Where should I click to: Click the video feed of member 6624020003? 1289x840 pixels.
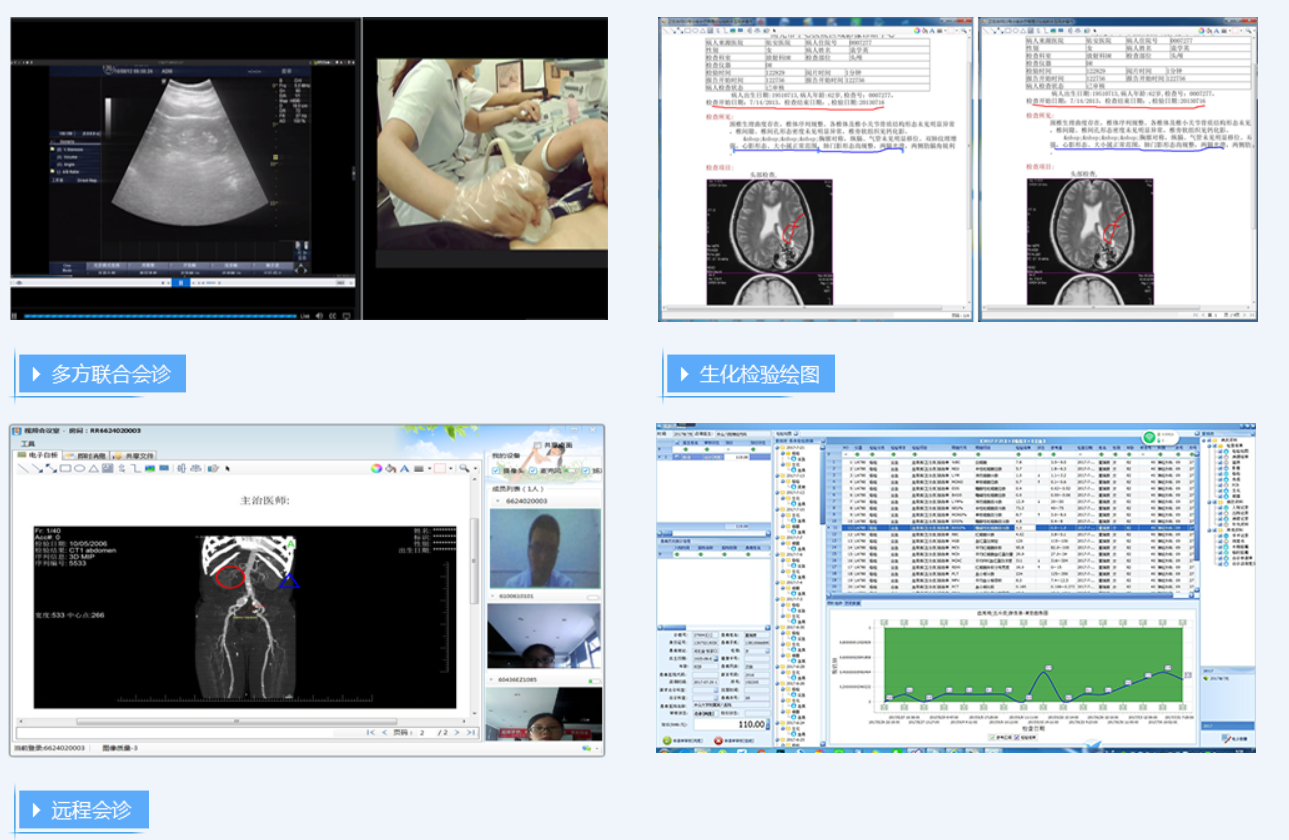click(545, 548)
